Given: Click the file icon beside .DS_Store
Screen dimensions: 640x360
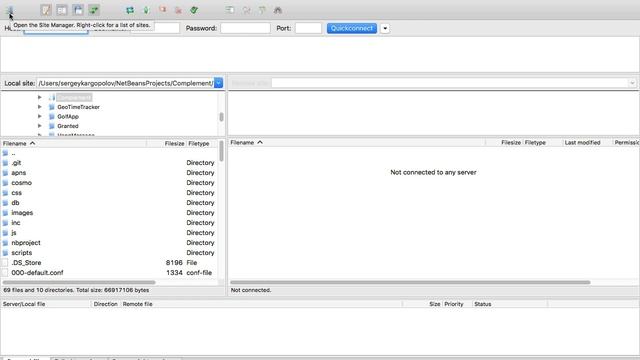Looking at the screenshot, I should tap(5, 263).
